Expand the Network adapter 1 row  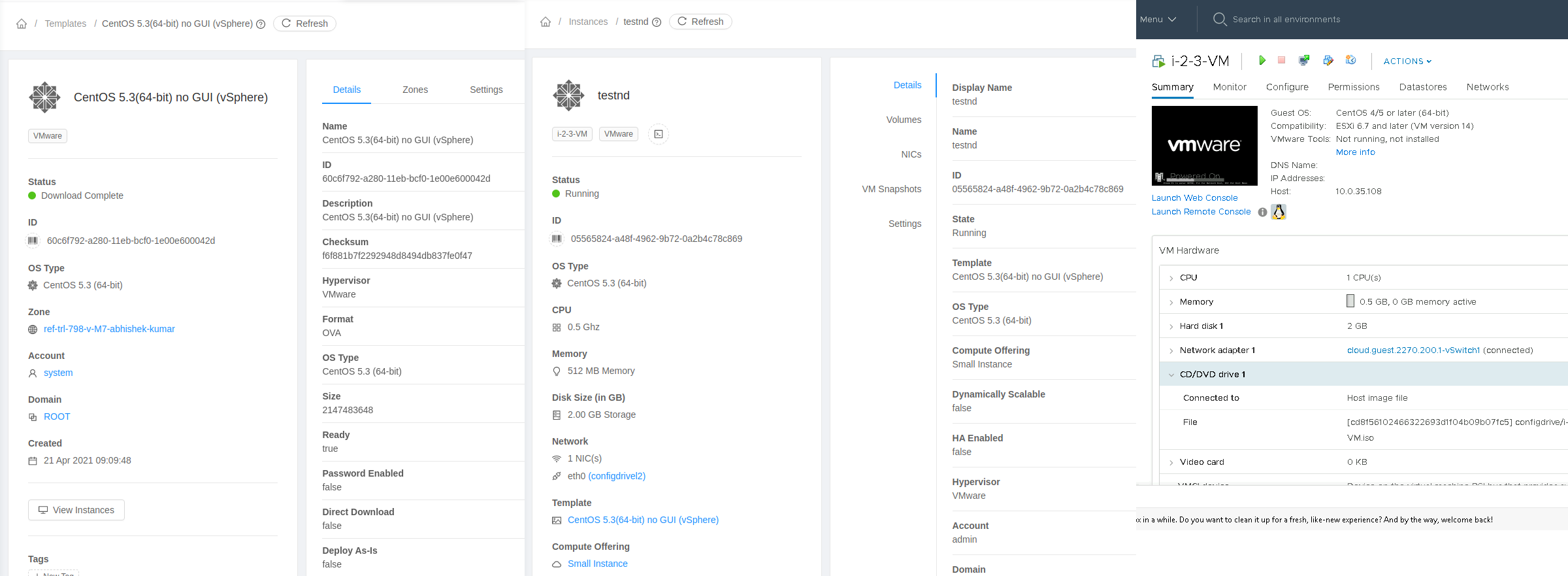pos(1171,350)
